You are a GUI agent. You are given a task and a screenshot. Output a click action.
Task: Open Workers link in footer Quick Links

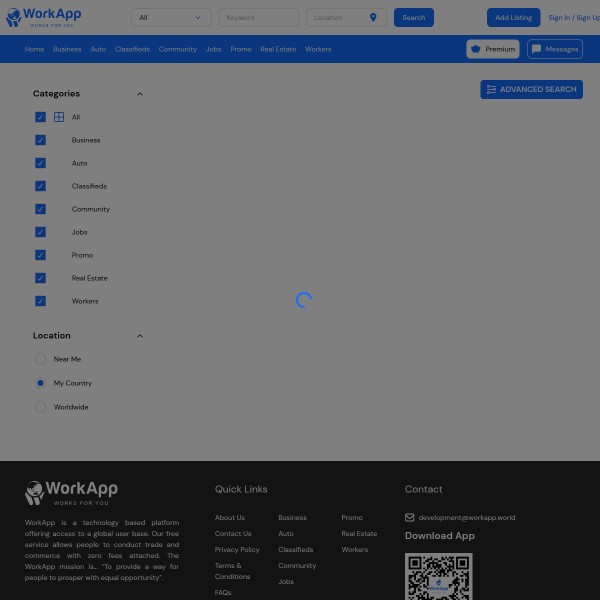[354, 549]
